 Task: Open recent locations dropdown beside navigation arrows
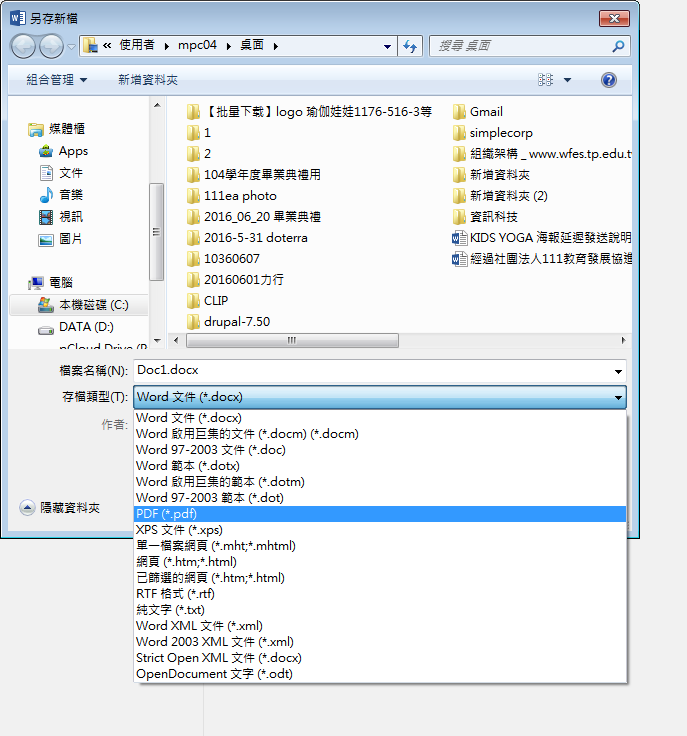pyautogui.click(x=71, y=46)
